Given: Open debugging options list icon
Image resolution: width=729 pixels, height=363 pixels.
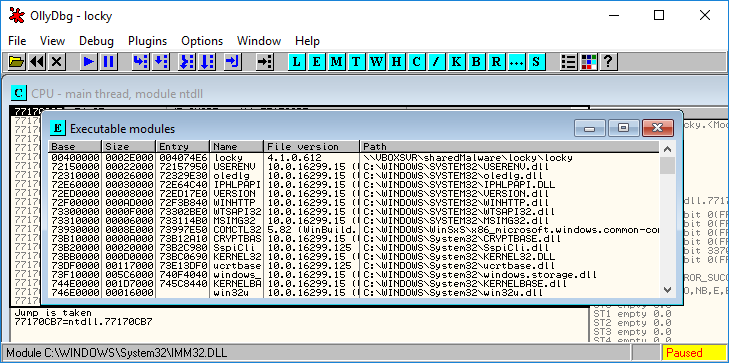Looking at the screenshot, I should point(569,61).
